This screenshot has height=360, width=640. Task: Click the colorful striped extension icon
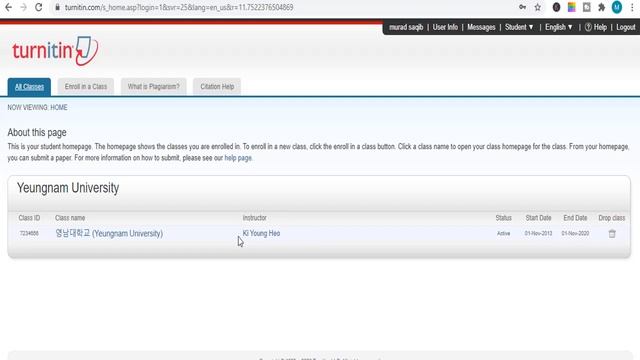(571, 7)
